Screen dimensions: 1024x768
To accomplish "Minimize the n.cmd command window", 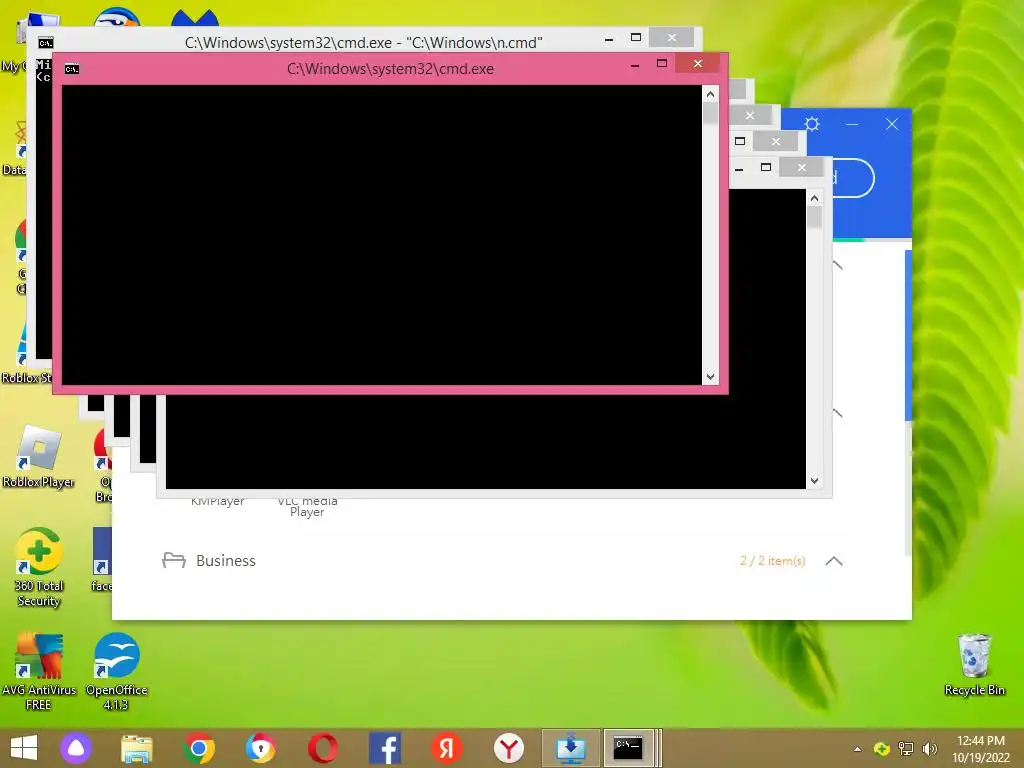I will 609,39.
